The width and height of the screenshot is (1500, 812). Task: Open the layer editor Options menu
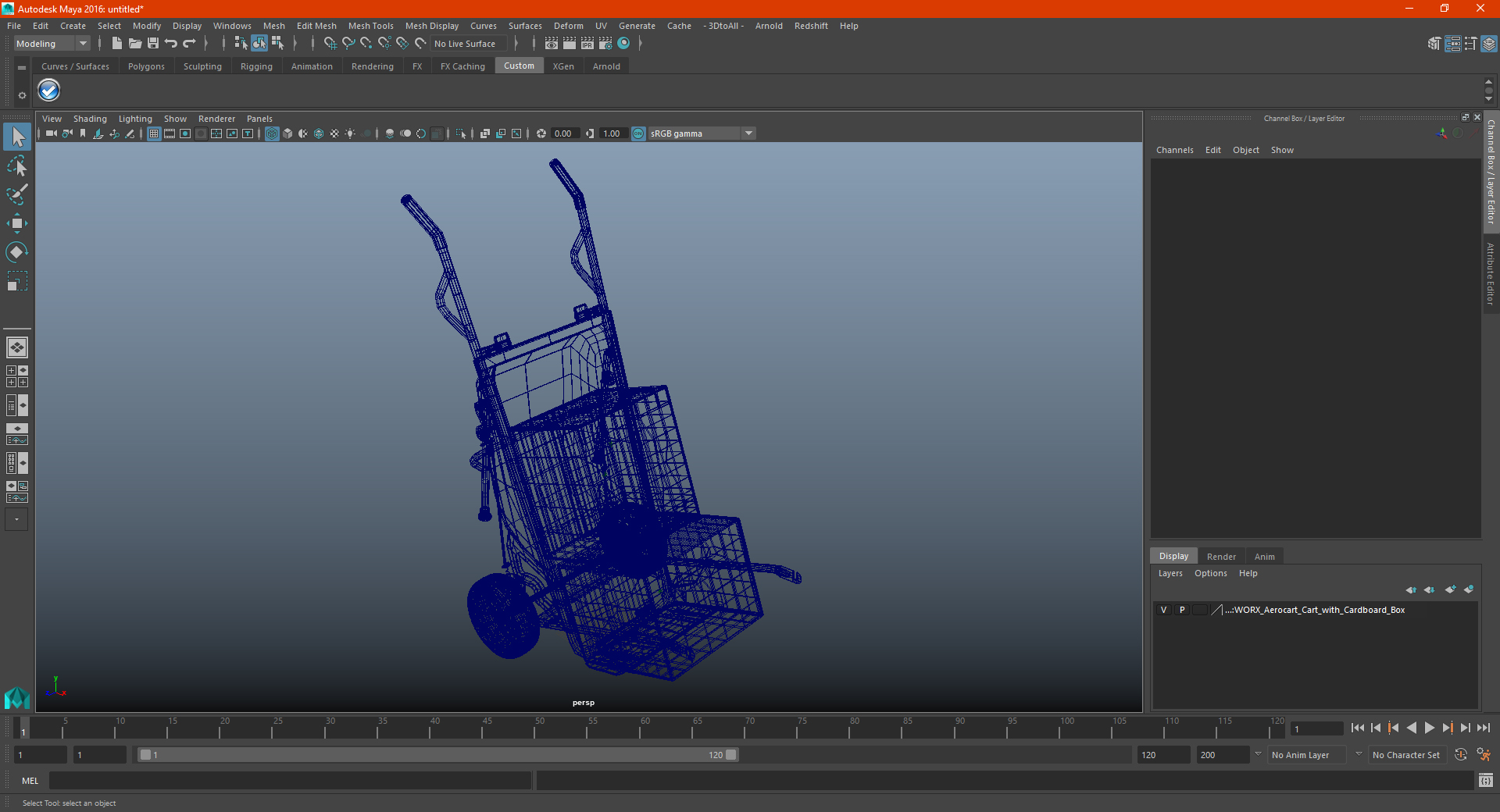click(x=1210, y=573)
